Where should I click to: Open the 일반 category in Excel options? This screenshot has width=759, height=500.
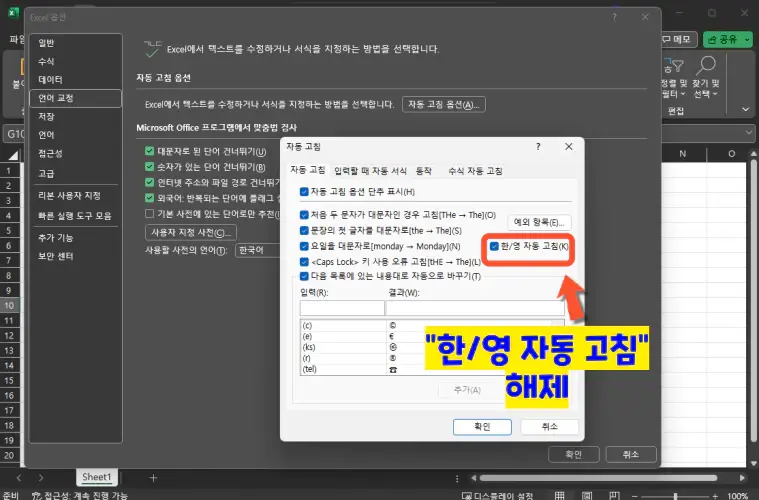click(x=75, y=43)
